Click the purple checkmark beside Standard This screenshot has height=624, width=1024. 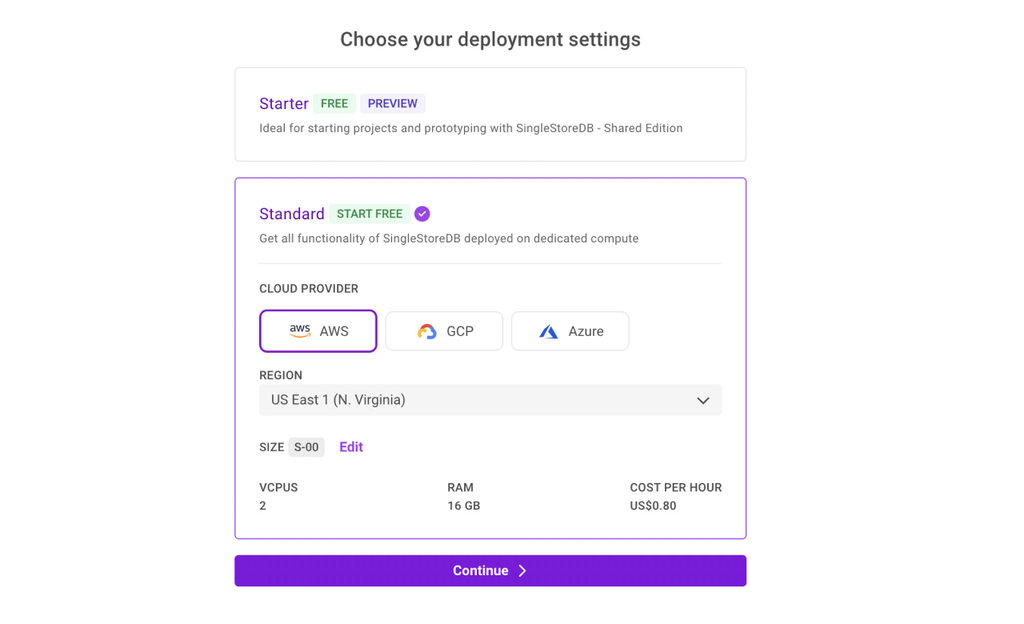pyautogui.click(x=422, y=214)
